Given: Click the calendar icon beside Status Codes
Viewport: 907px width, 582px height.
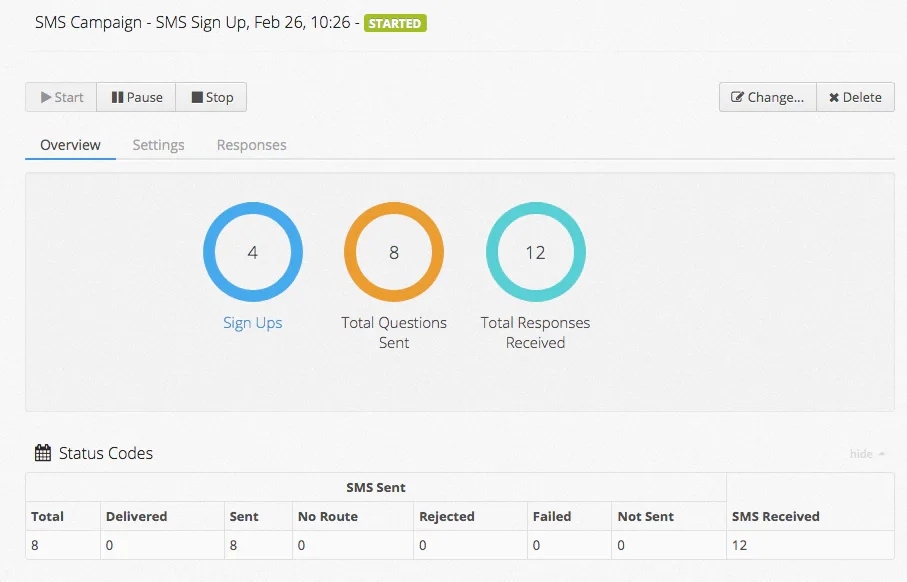Looking at the screenshot, I should point(43,454).
